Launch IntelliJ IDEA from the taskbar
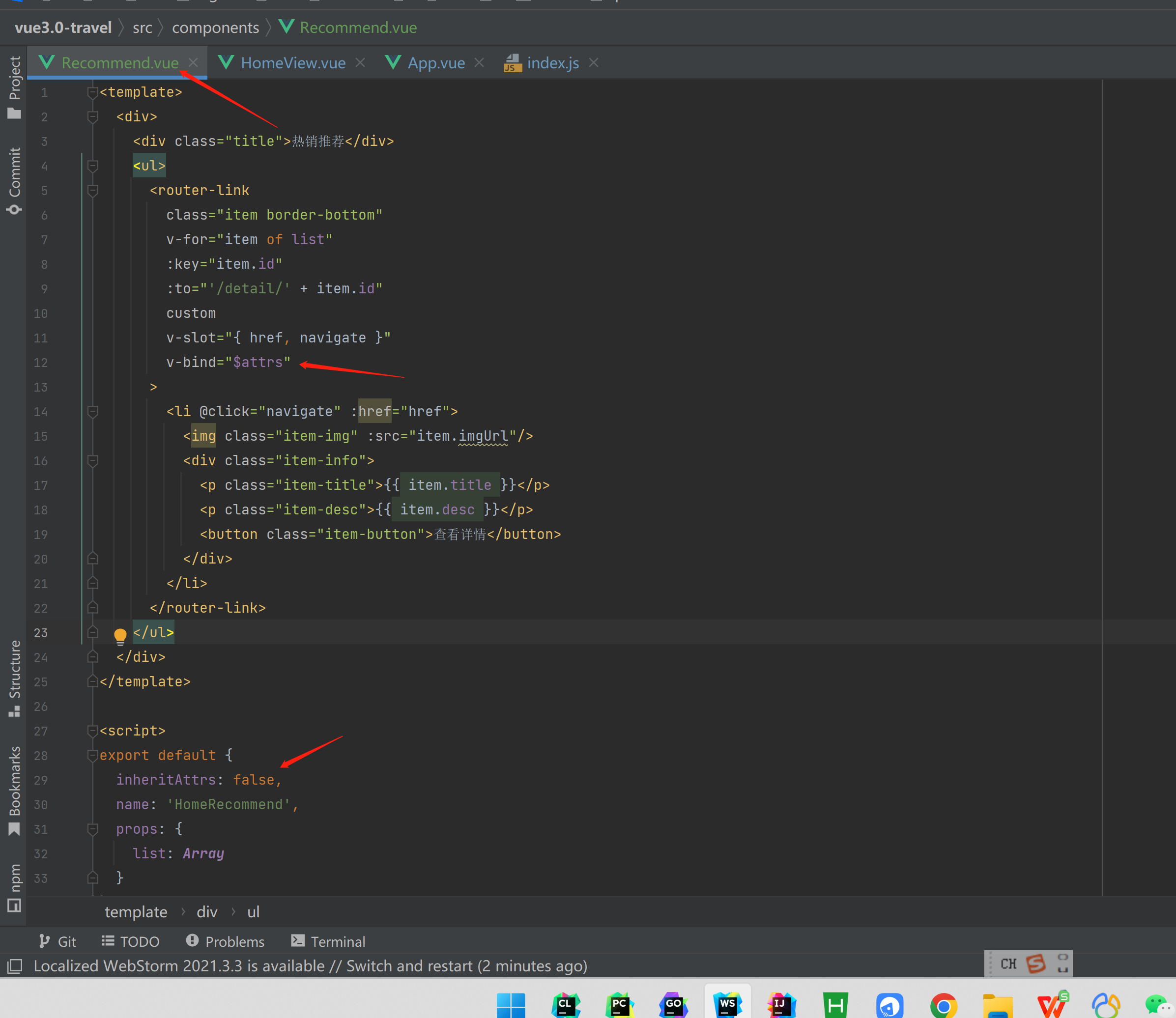1176x1018 pixels. (x=782, y=1005)
